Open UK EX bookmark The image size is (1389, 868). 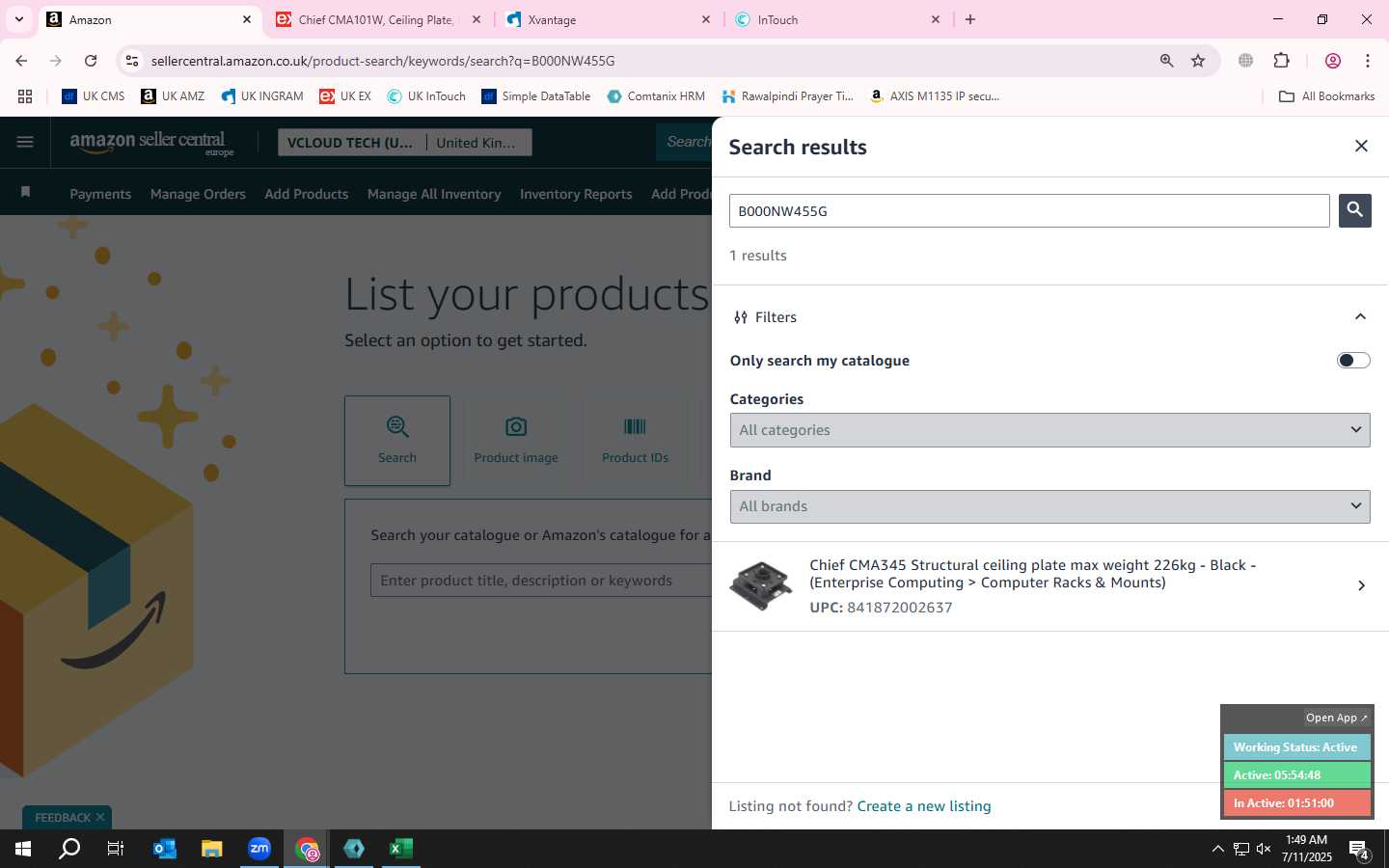click(345, 96)
